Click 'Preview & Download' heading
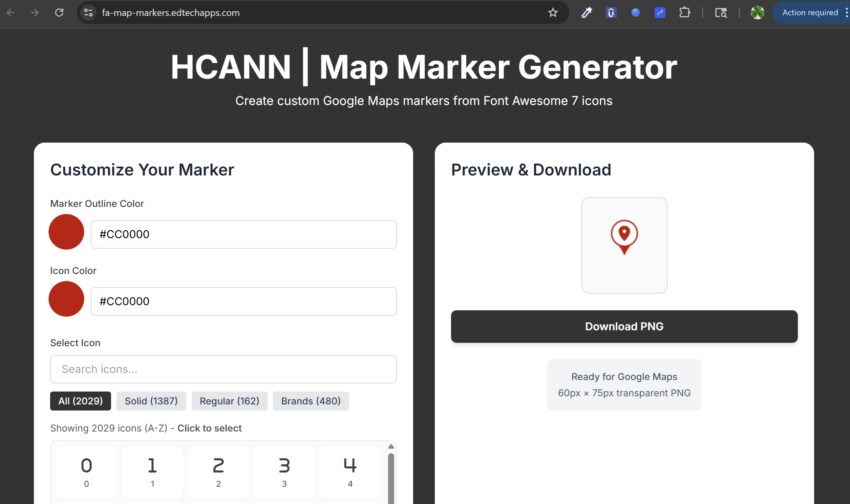Screen dimensions: 850x504 531,170
